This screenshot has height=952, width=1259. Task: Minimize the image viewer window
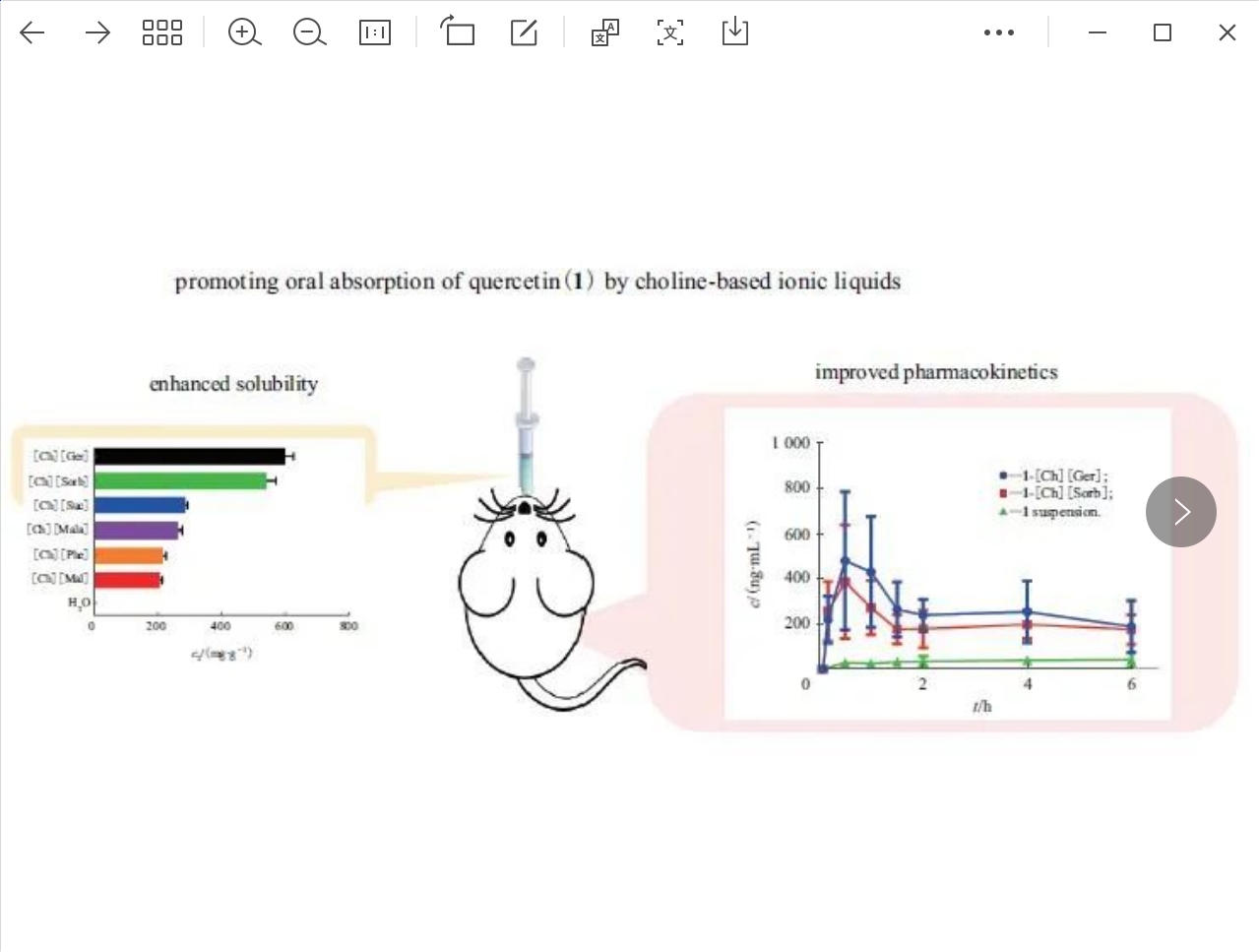pos(1098,32)
